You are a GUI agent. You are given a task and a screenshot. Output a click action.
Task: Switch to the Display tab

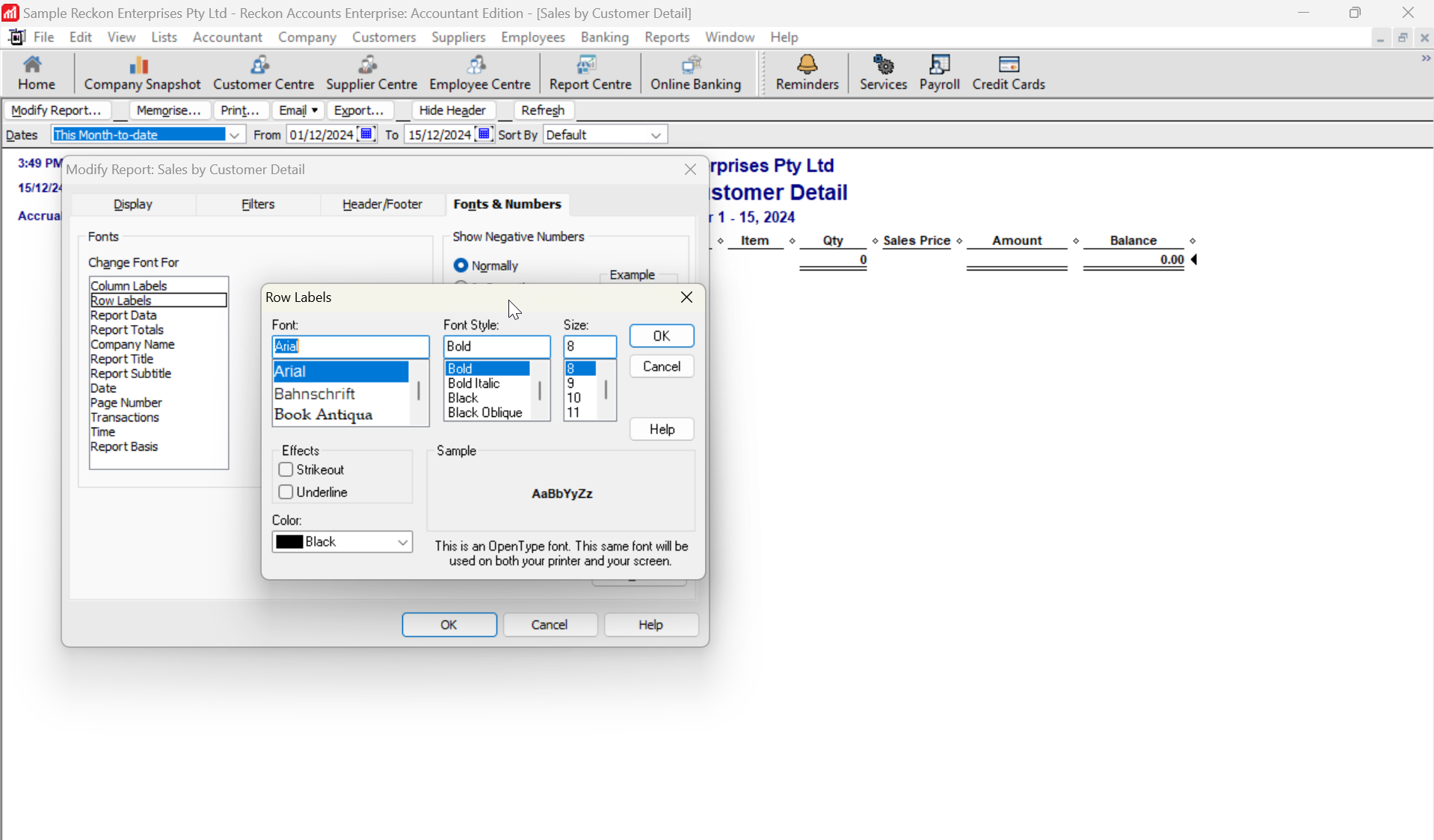(x=133, y=204)
